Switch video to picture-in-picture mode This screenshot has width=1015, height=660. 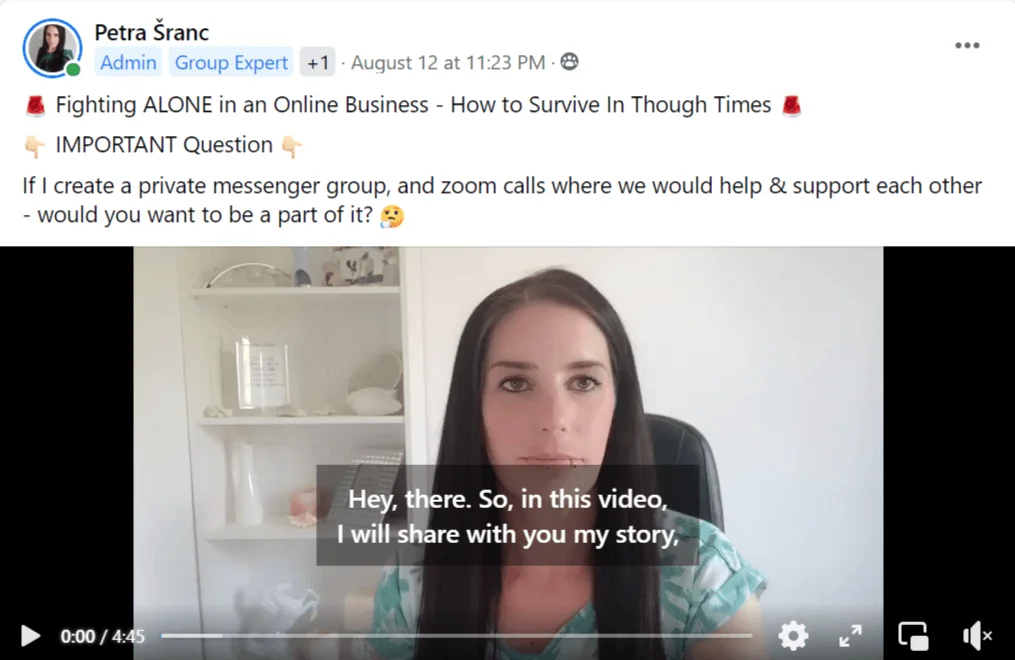point(913,636)
